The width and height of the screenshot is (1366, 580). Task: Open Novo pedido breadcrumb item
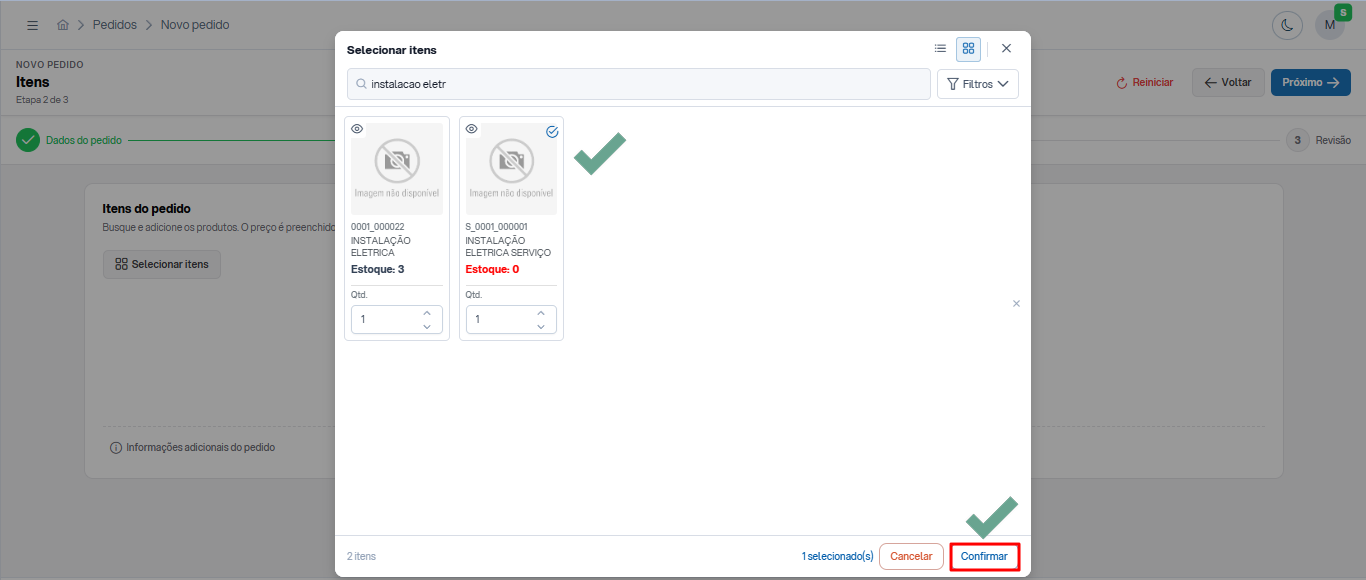[x=195, y=25]
